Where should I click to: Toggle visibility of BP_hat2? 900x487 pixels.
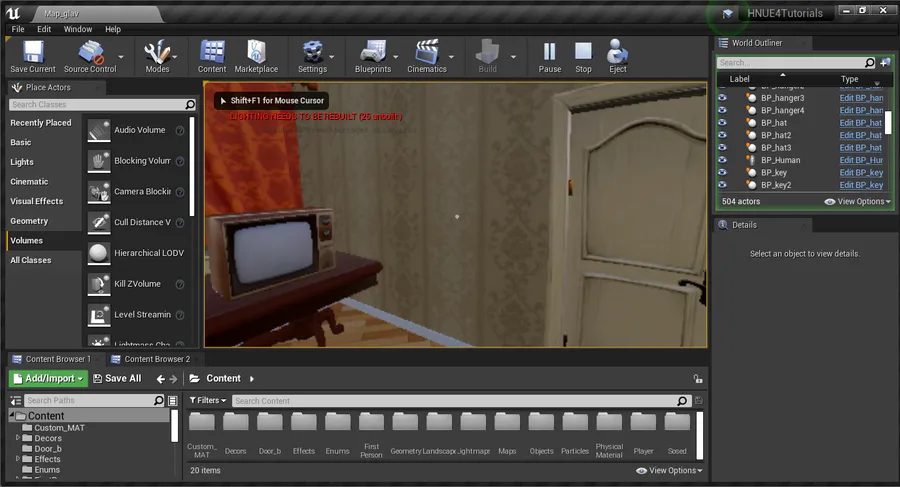(722, 135)
